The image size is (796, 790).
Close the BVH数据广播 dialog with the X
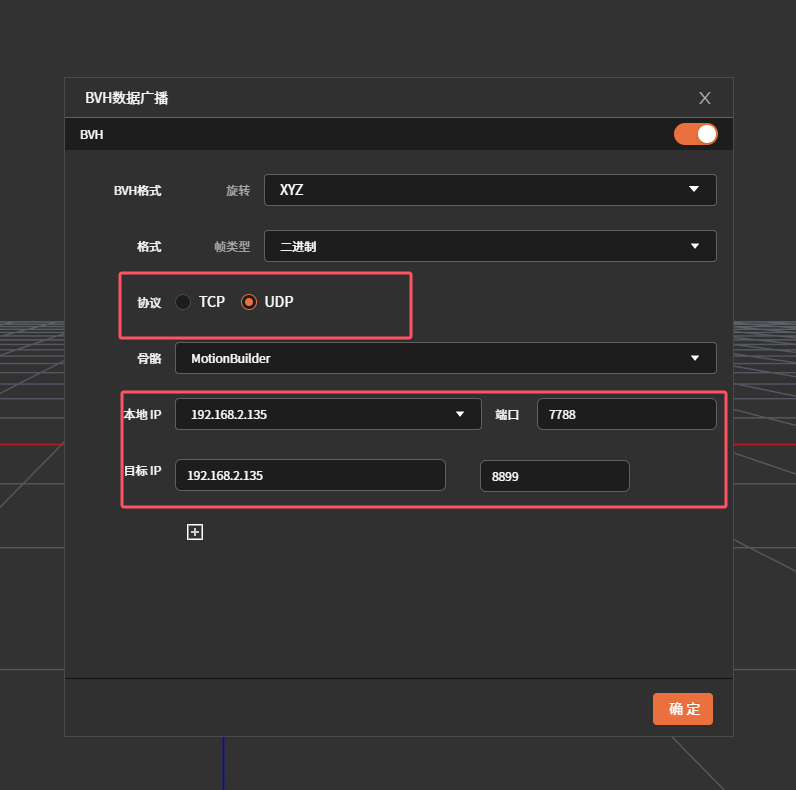[x=705, y=98]
